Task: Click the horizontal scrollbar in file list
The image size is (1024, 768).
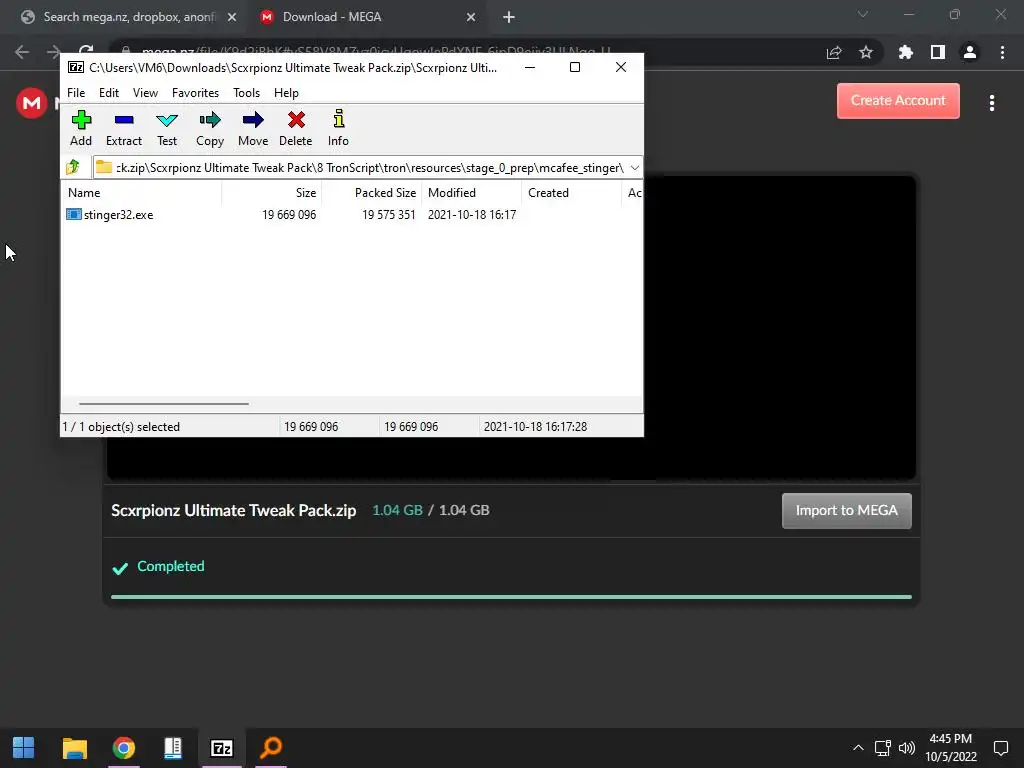Action: coord(164,404)
